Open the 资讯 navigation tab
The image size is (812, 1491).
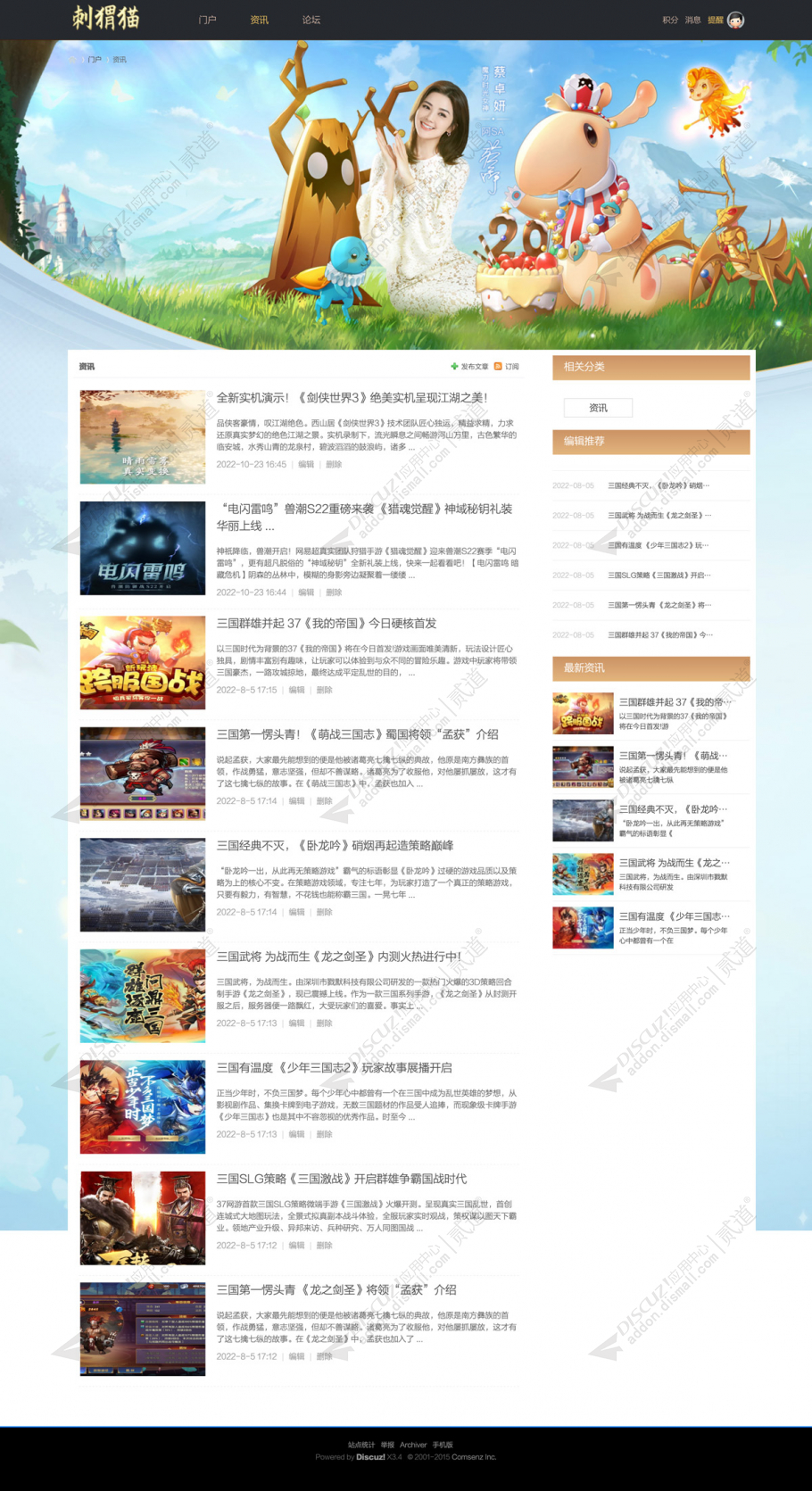tap(259, 20)
